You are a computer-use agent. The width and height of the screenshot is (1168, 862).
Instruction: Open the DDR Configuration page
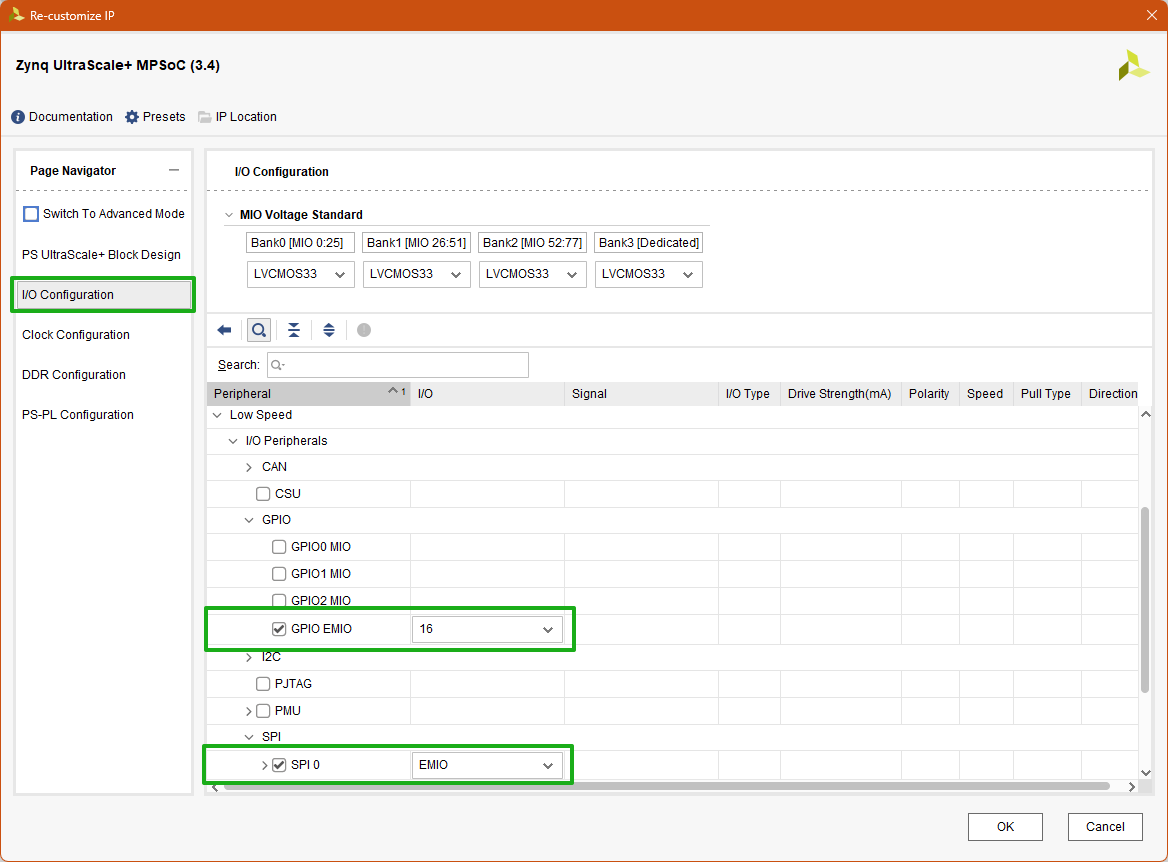[x=74, y=375]
